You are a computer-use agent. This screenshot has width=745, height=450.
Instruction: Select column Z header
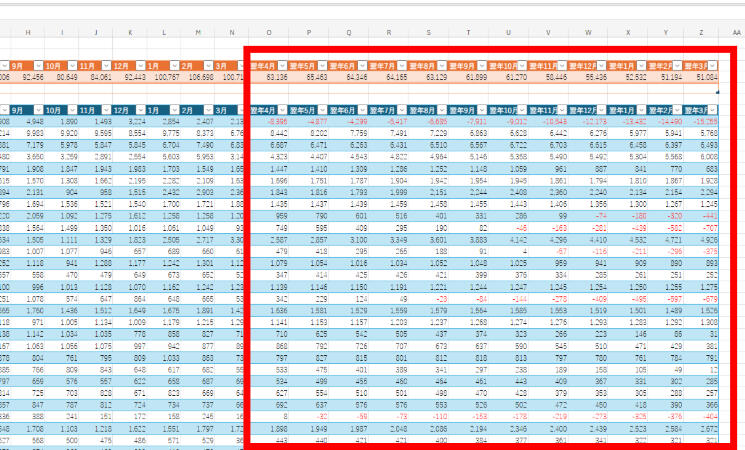pyautogui.click(x=701, y=32)
